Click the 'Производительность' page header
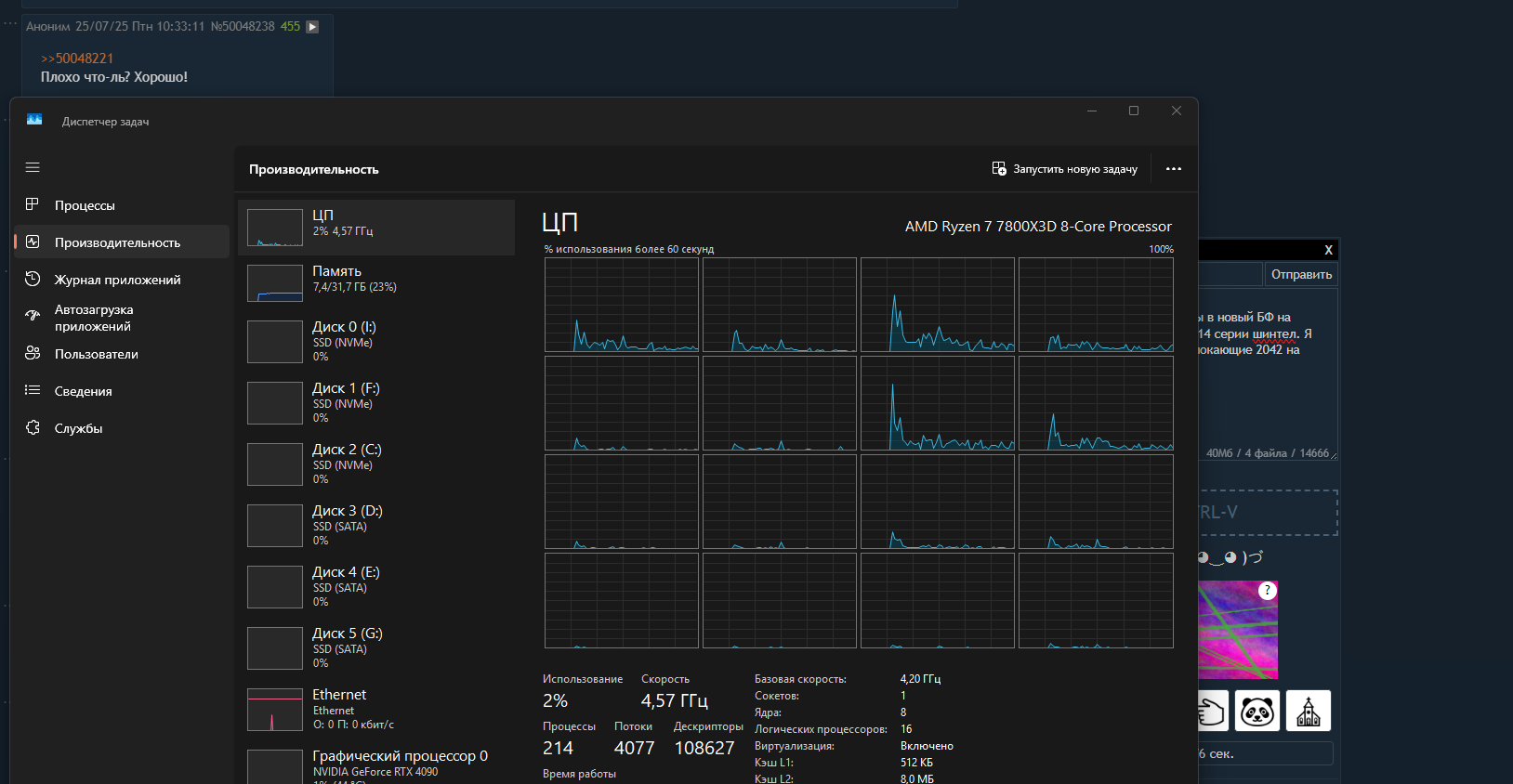The width and height of the screenshot is (1513, 784). [x=314, y=169]
